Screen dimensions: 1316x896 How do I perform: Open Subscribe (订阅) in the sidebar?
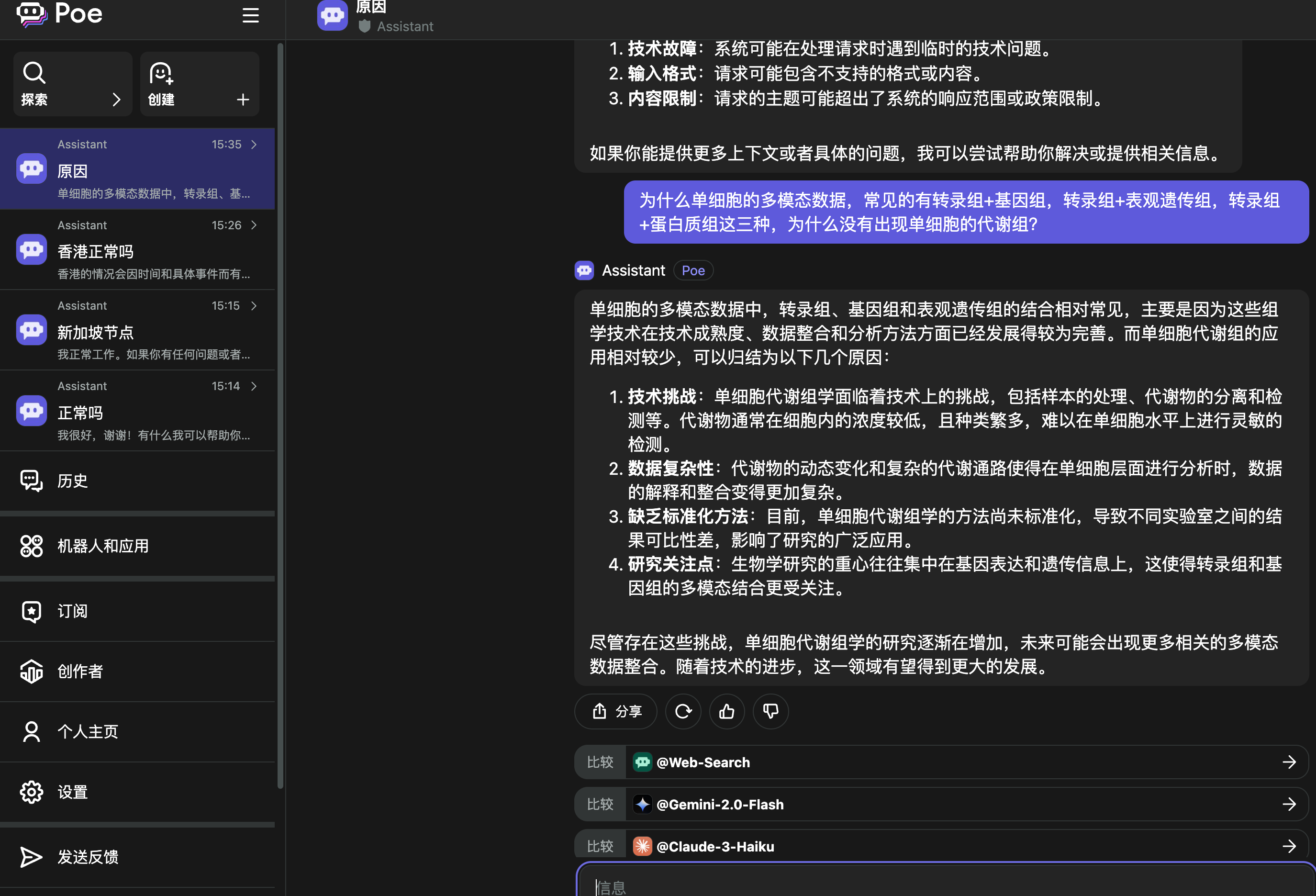[x=72, y=611]
